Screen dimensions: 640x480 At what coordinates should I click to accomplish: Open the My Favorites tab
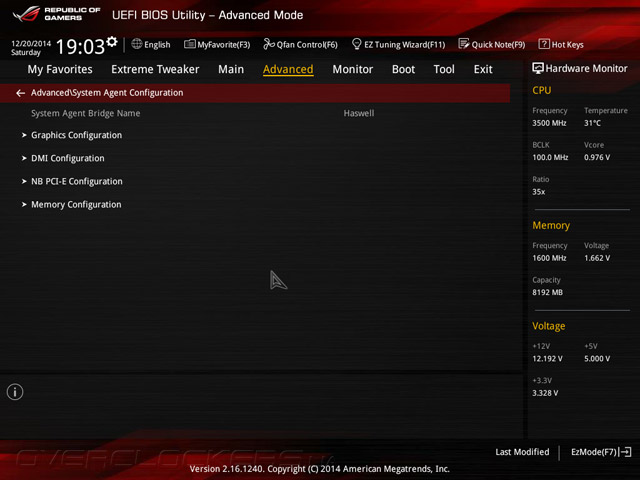tap(60, 69)
